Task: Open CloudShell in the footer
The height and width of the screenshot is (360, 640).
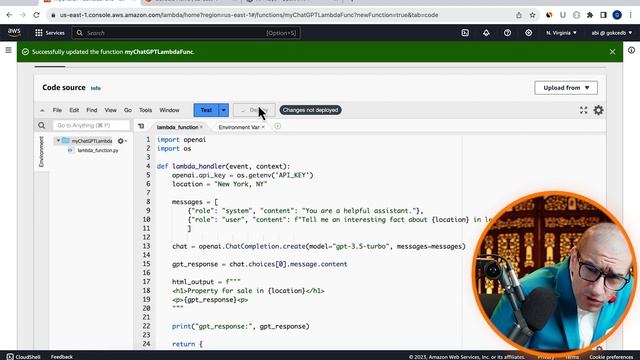Action: [23, 357]
